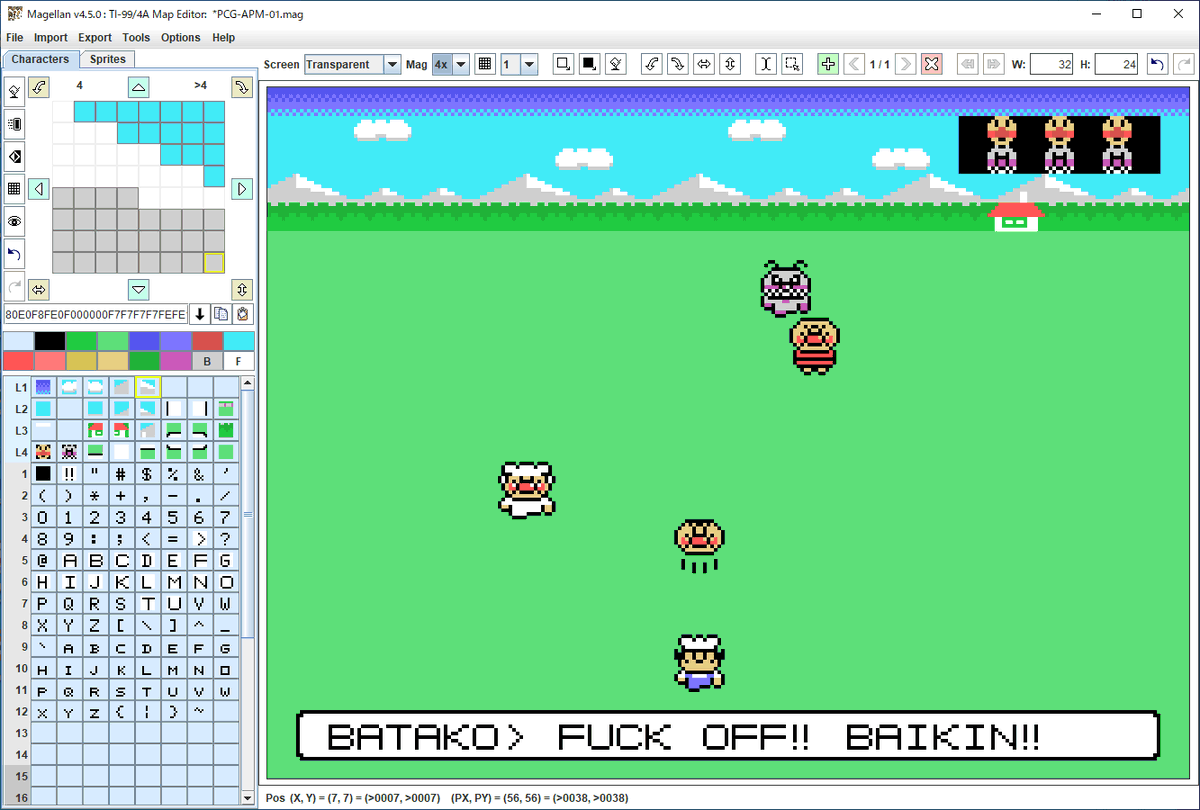Screen dimensions: 1200x810
Task: Select the question mark character tile
Action: pyautogui.click(x=225, y=538)
